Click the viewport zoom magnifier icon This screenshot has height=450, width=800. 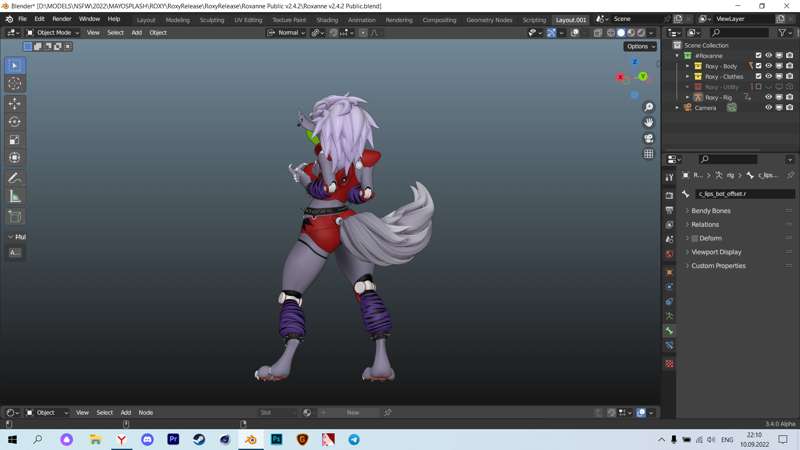pos(648,107)
